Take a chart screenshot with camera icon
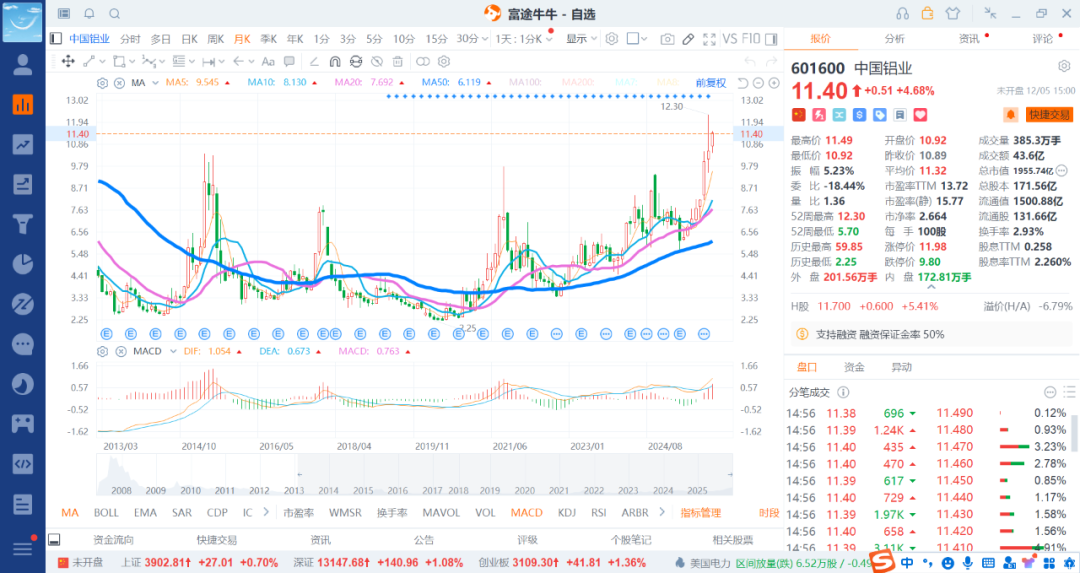Screen dimensions: 1080x573 click(667, 39)
